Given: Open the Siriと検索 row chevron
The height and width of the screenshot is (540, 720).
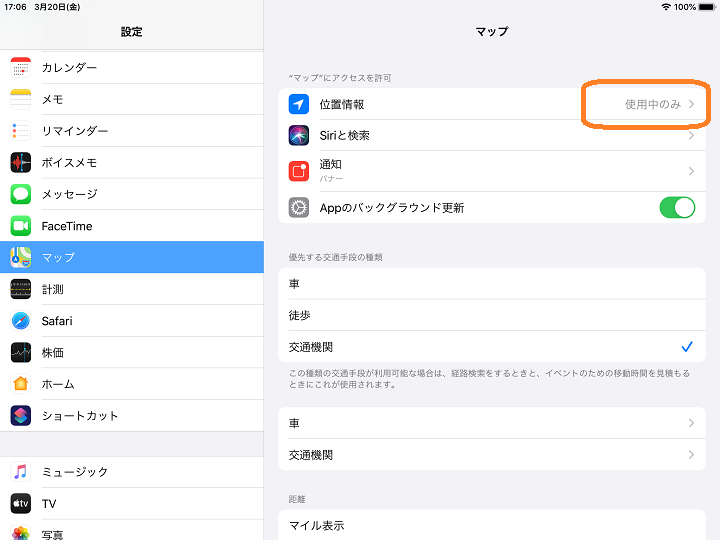Looking at the screenshot, I should [691, 135].
